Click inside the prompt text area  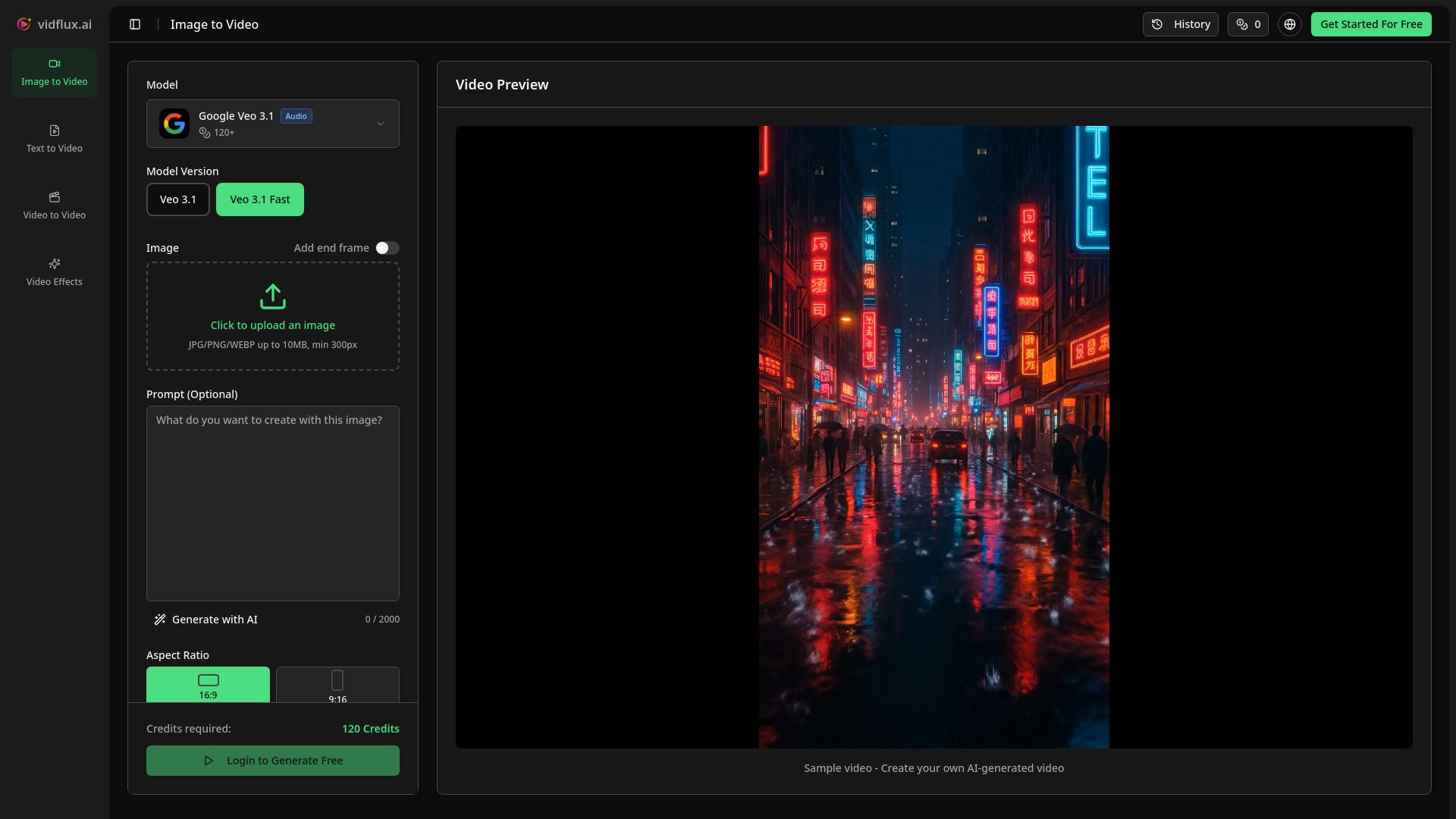coord(272,503)
